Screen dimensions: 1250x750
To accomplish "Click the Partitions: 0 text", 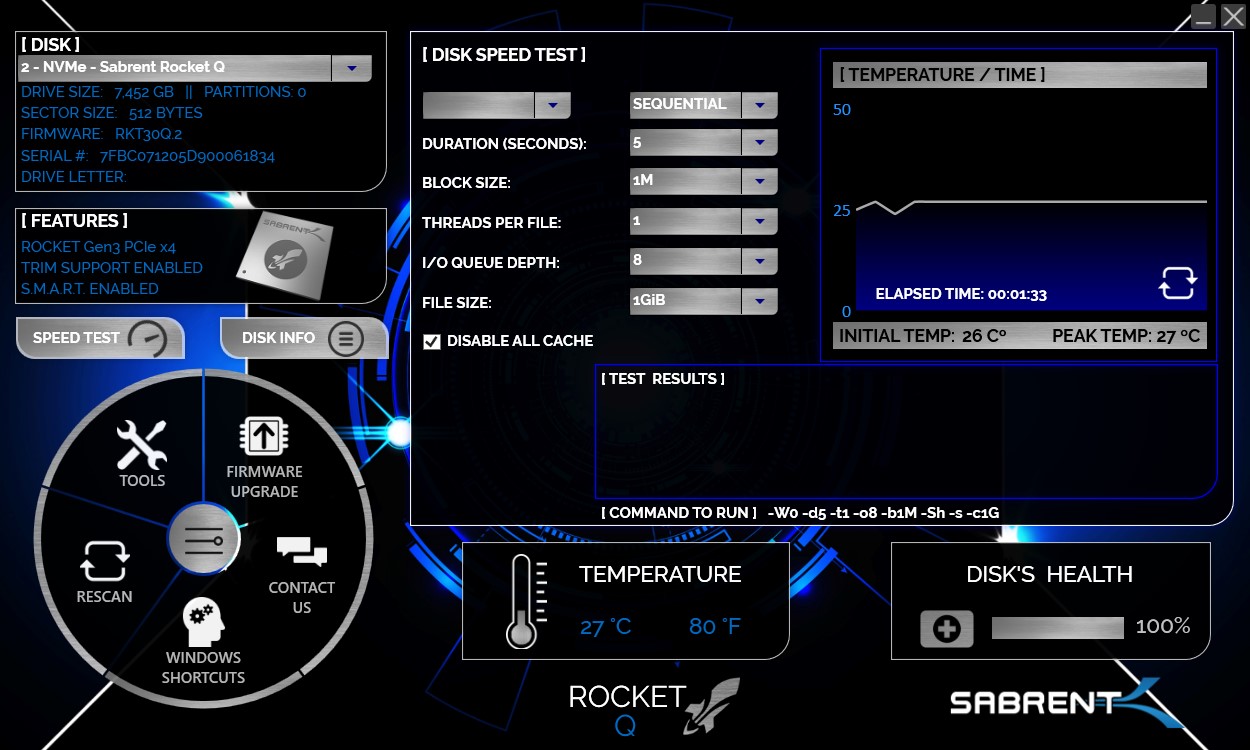I will tap(255, 92).
